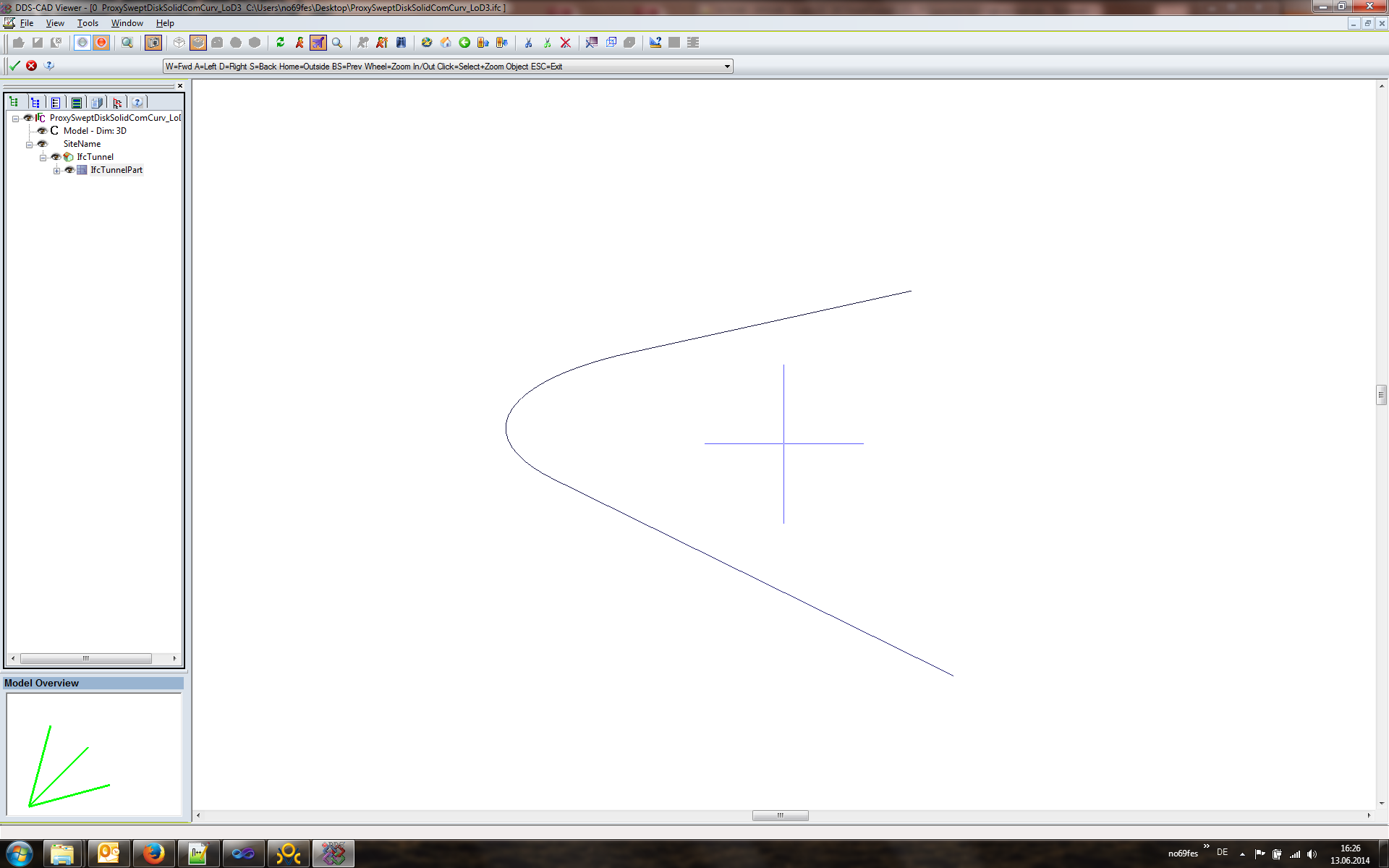The height and width of the screenshot is (868, 1389).
Task: Collapse the IfcTunnel tree node
Action: [43, 158]
